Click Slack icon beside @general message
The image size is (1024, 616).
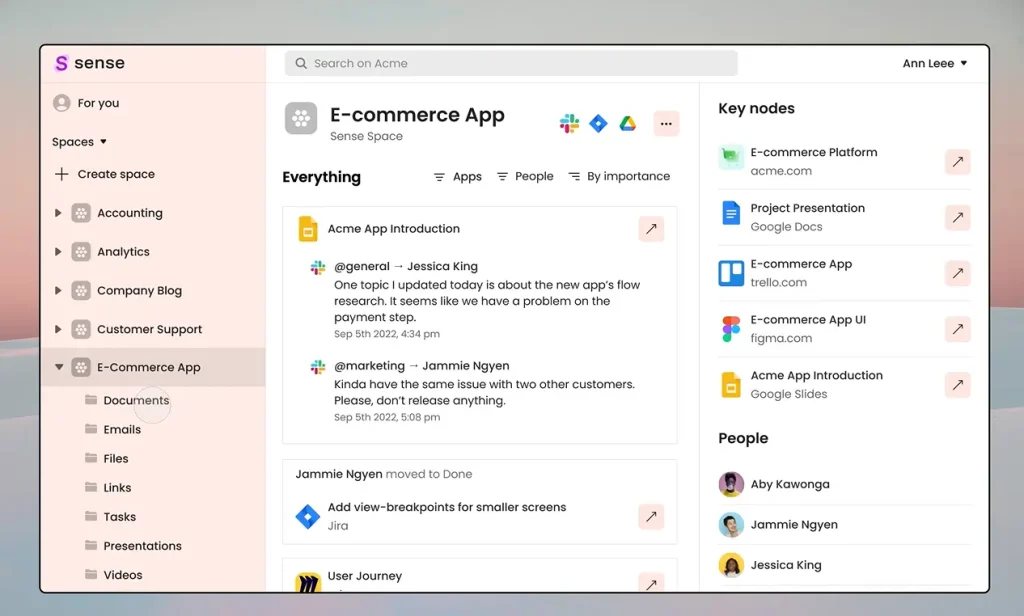click(318, 267)
